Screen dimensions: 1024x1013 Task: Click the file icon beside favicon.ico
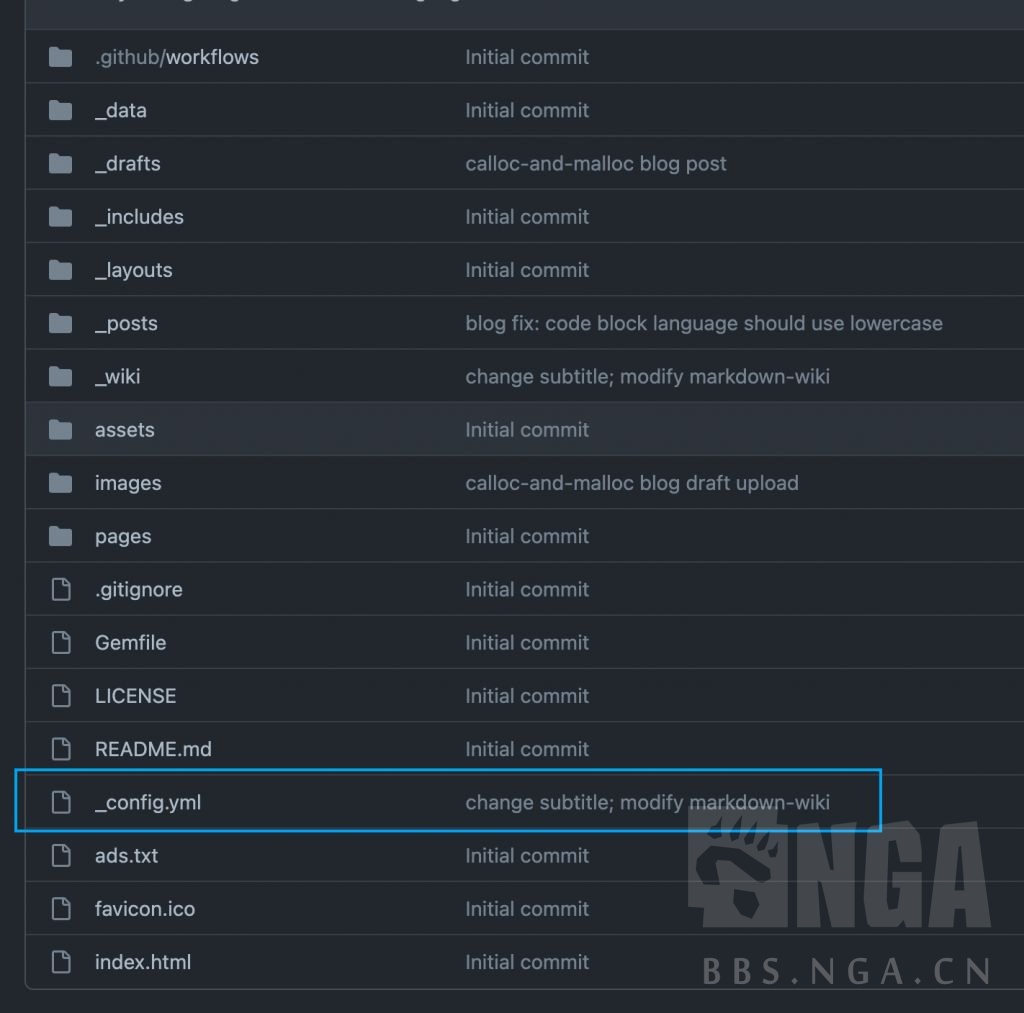pos(60,908)
